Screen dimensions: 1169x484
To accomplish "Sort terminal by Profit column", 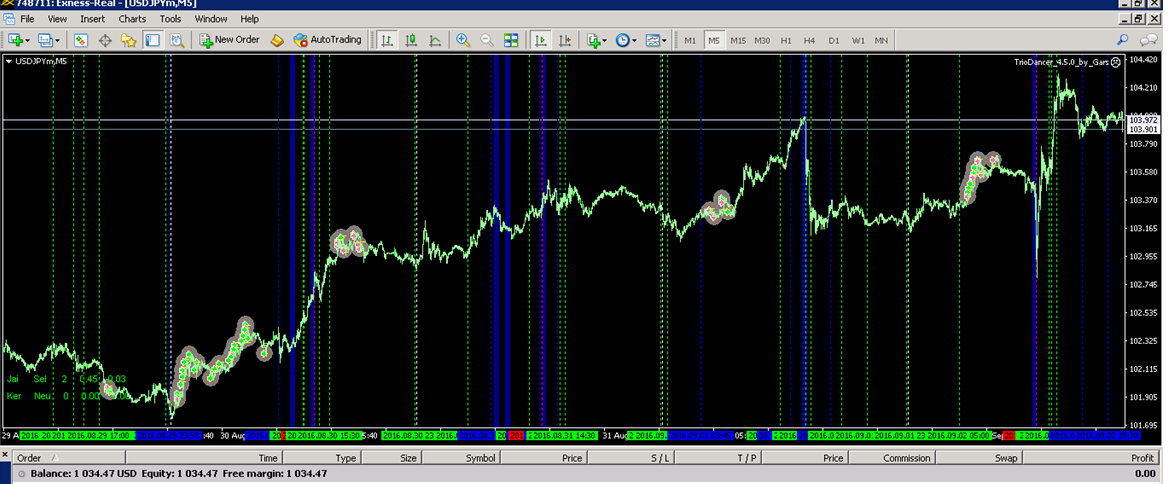I will coord(1090,458).
